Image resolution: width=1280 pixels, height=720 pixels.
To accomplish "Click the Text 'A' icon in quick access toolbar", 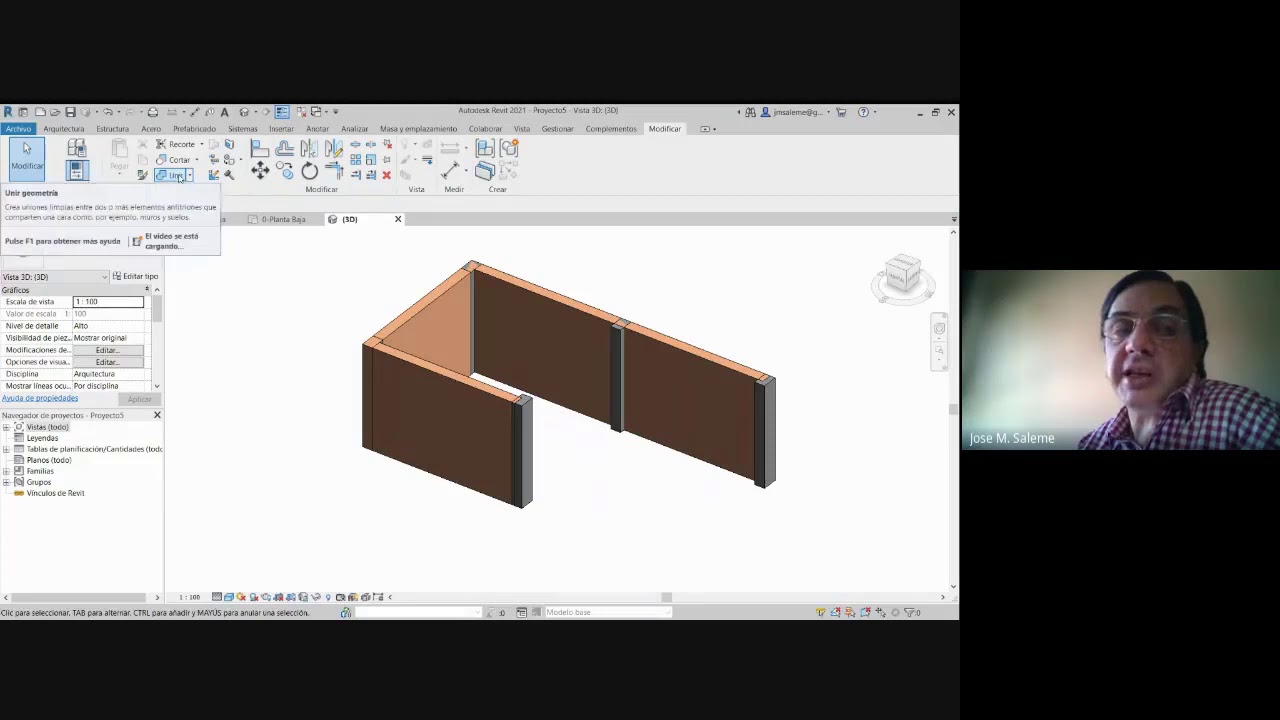I will click(224, 112).
